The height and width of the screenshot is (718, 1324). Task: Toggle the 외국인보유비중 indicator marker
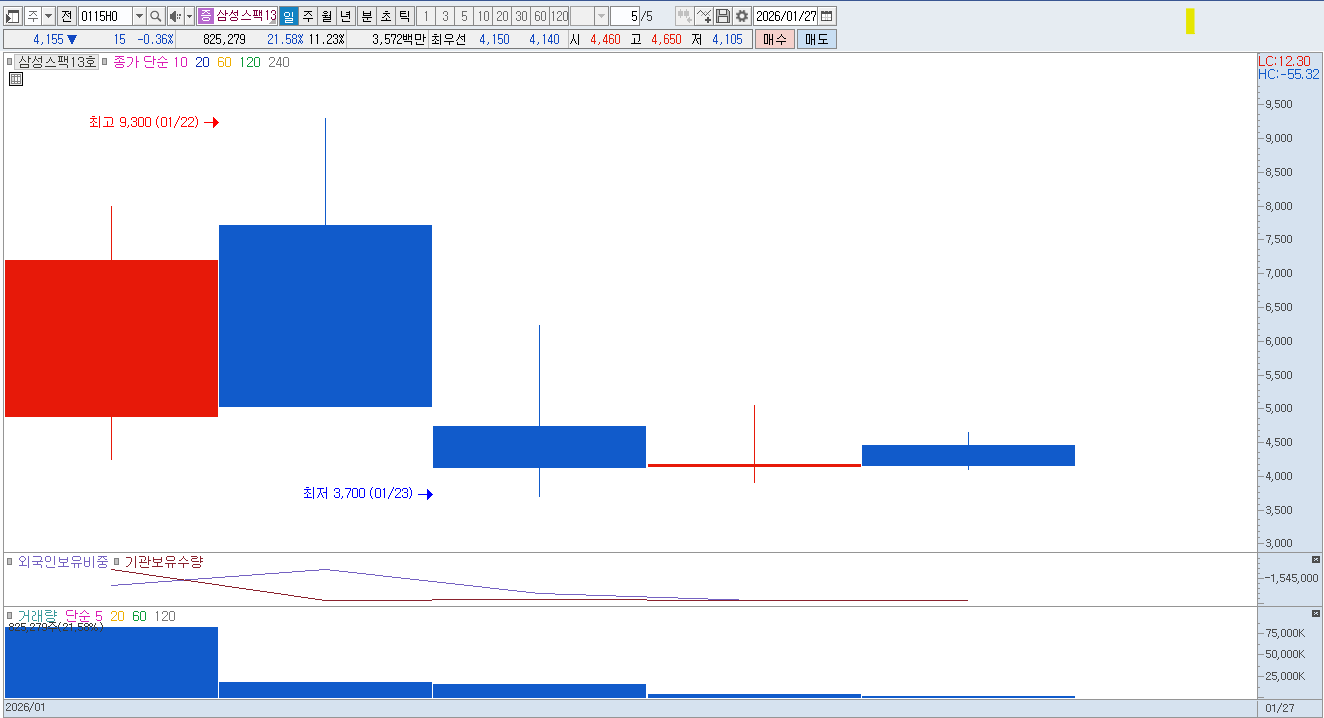pyautogui.click(x=10, y=562)
